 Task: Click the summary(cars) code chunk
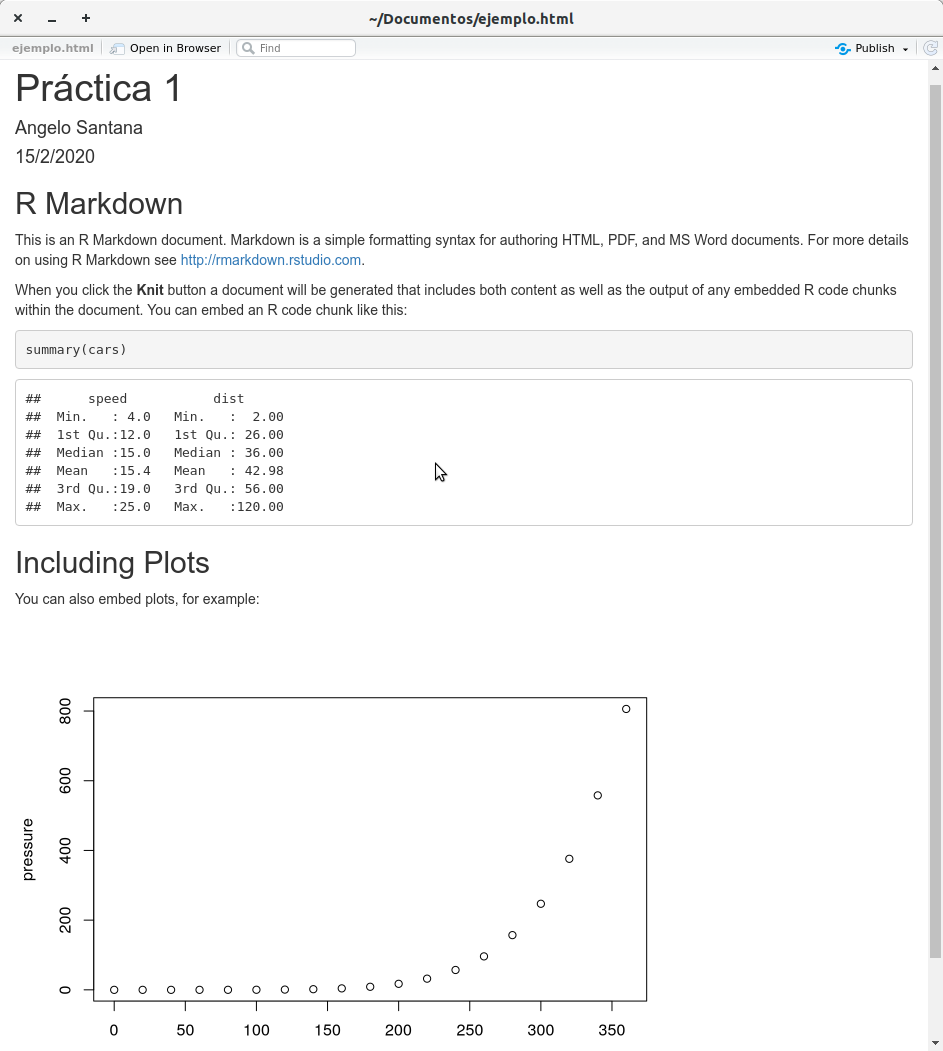[76, 350]
